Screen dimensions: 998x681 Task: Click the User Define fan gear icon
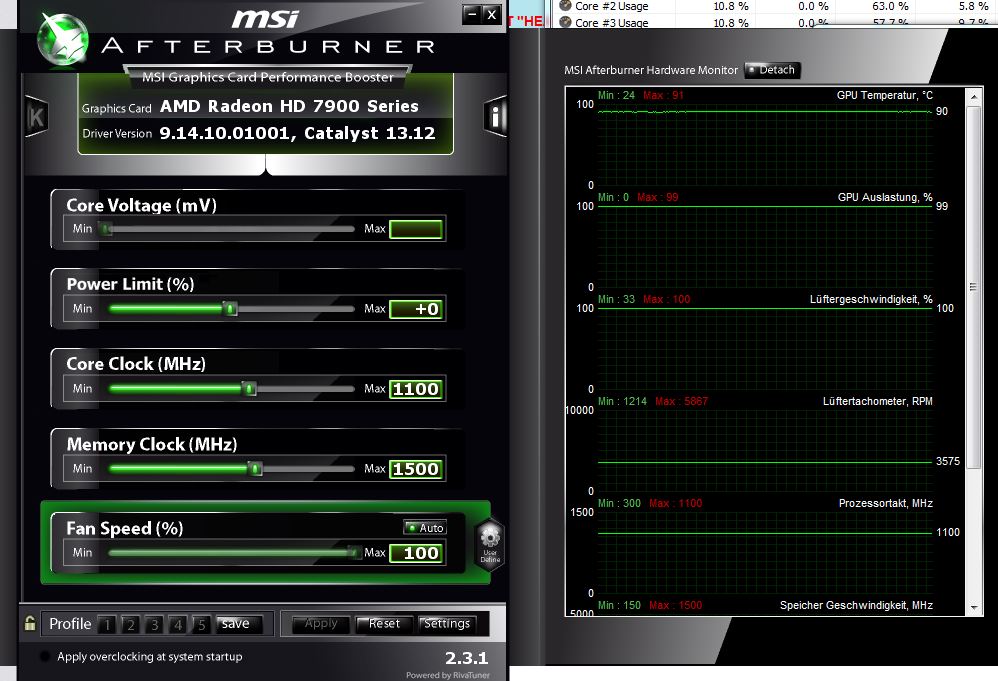tap(489, 544)
